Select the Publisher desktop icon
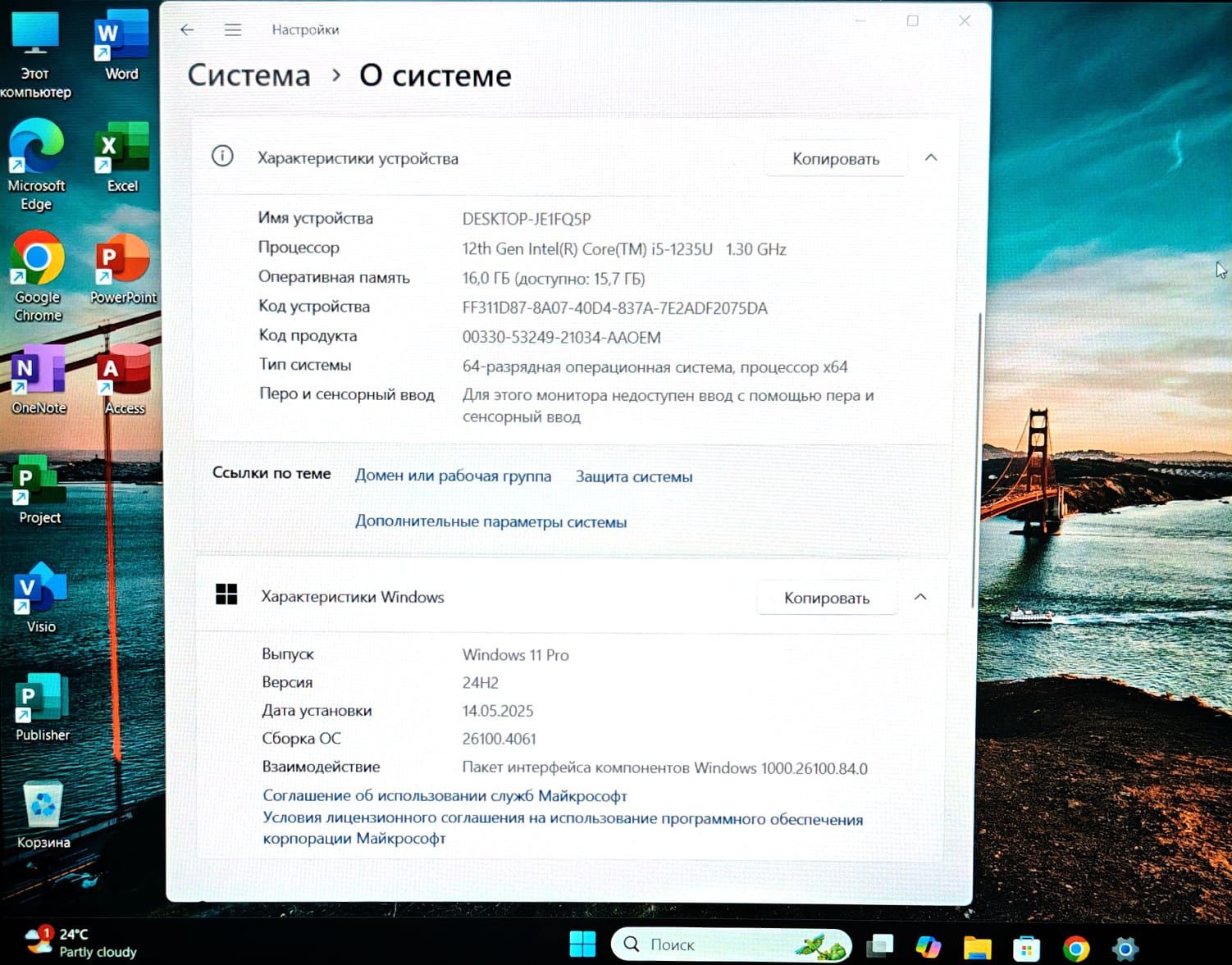 [43, 708]
